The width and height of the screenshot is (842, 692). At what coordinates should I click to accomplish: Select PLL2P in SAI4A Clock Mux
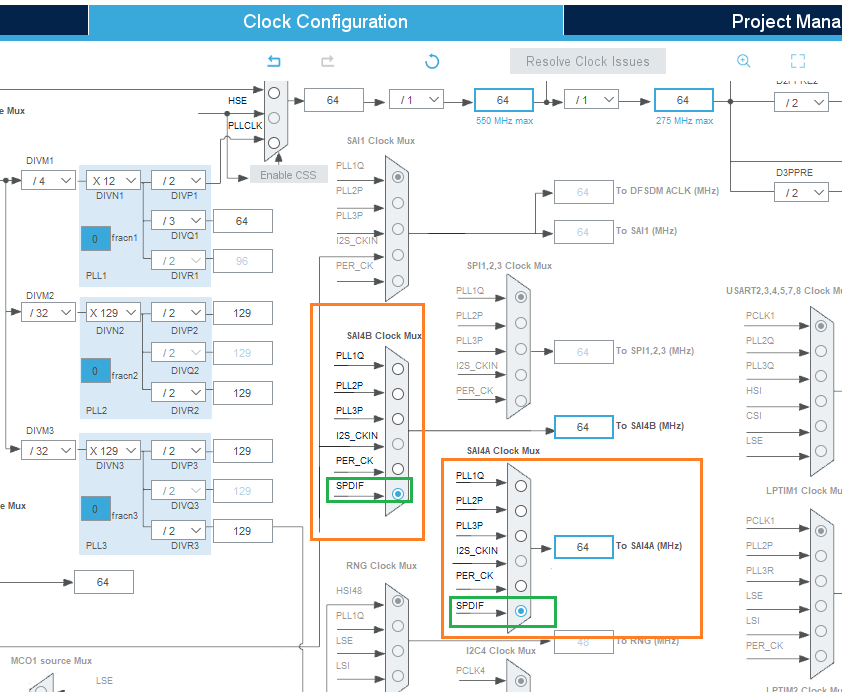[x=521, y=511]
